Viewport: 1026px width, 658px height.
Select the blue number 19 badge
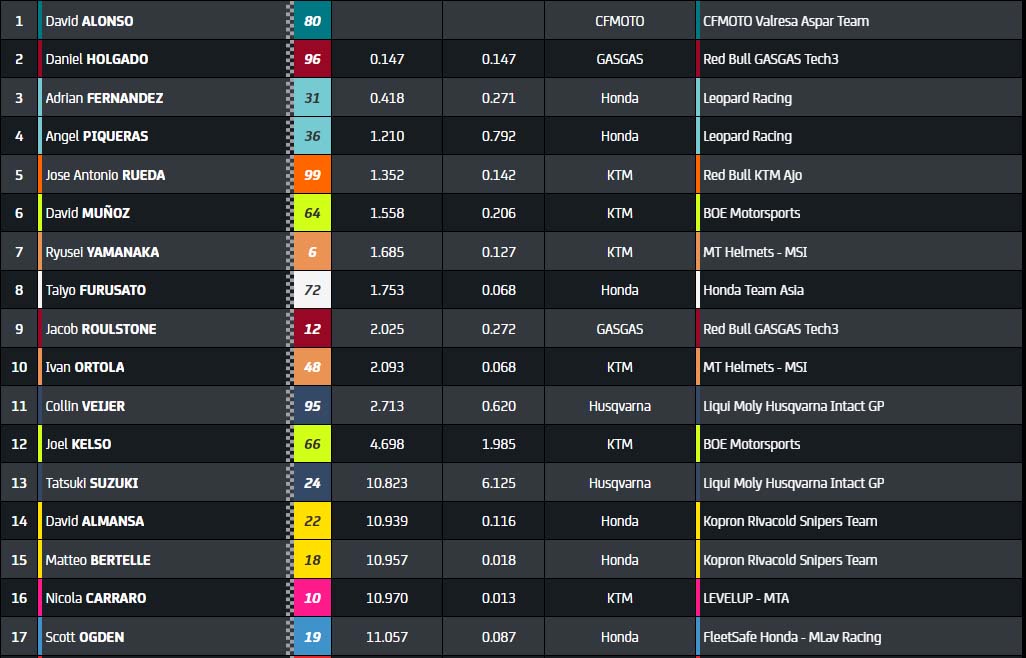[x=312, y=637]
